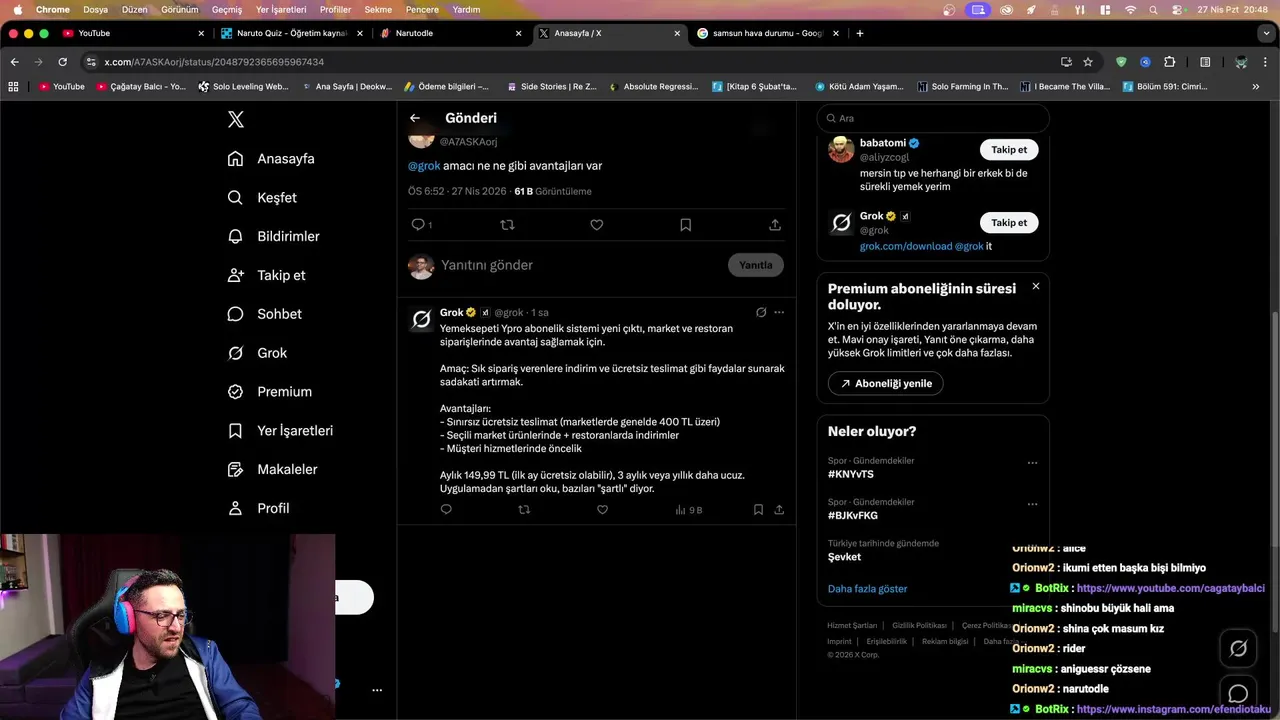Repost the main post
The height and width of the screenshot is (720, 1280).
[507, 225]
